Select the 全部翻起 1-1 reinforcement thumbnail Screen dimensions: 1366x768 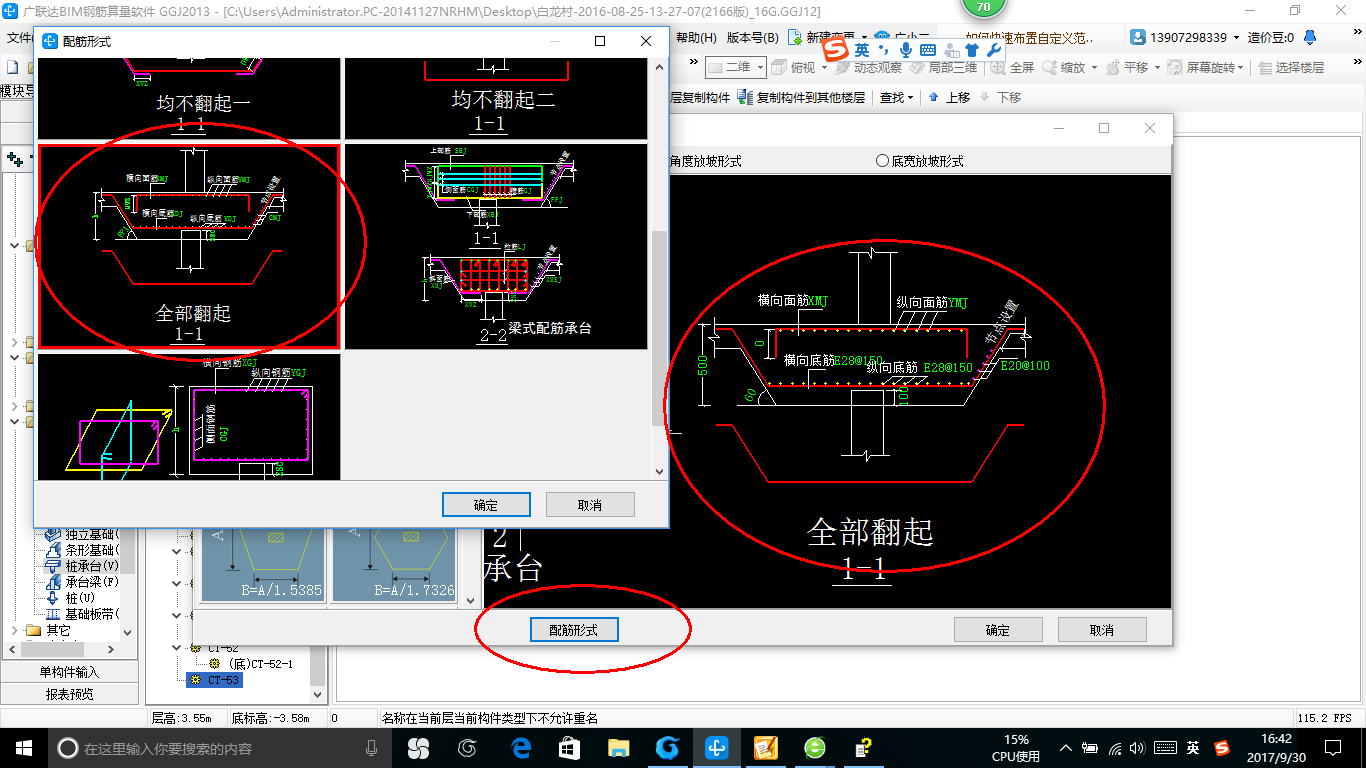(189, 246)
